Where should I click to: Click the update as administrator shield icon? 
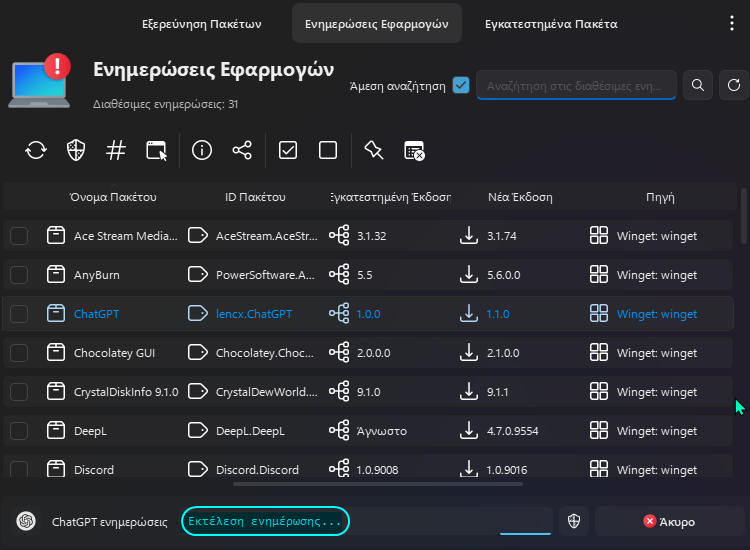(x=76, y=151)
